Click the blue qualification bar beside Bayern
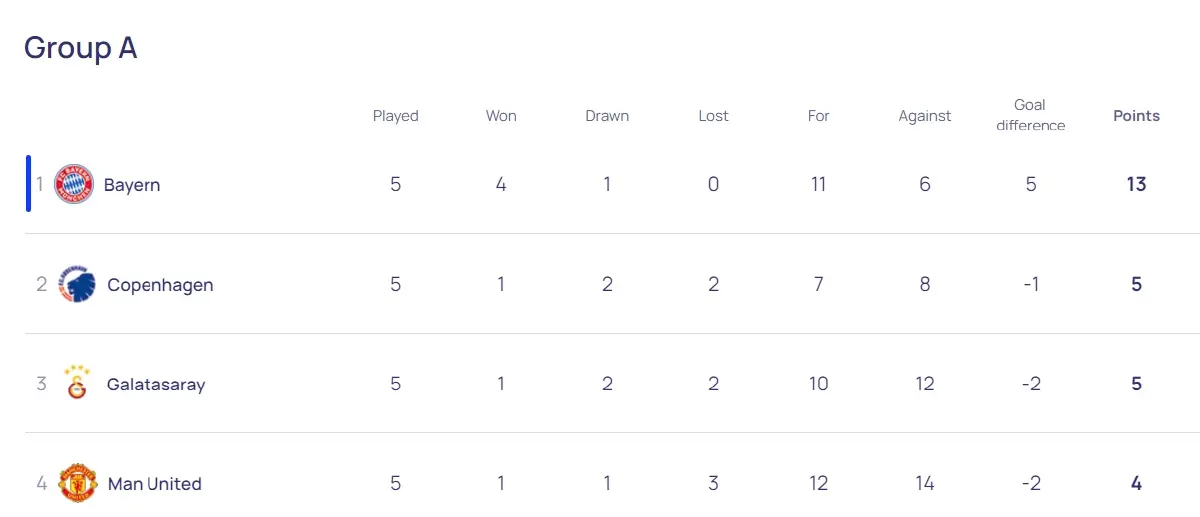The image size is (1200, 517). (28, 184)
